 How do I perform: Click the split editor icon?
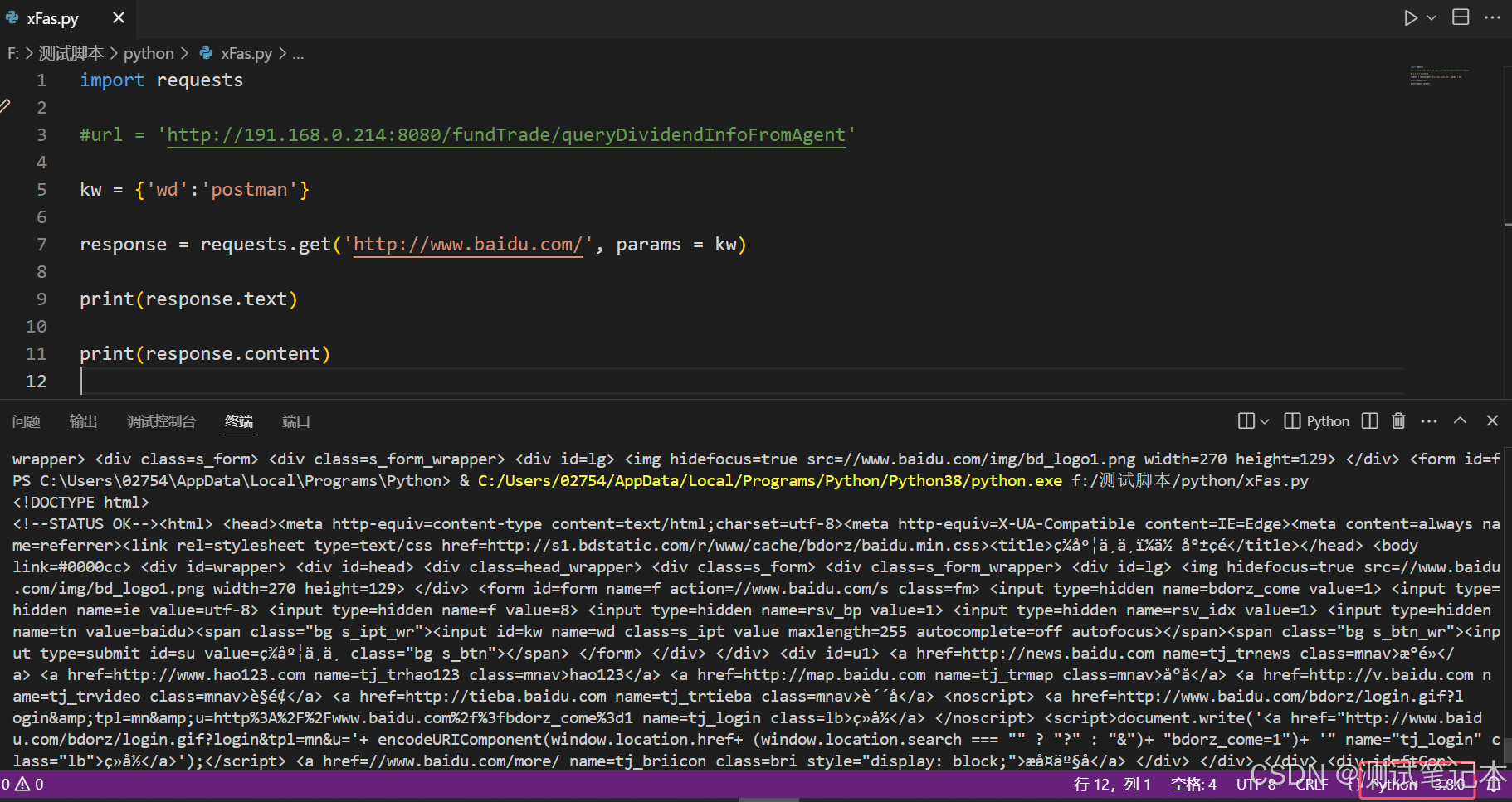click(1461, 17)
